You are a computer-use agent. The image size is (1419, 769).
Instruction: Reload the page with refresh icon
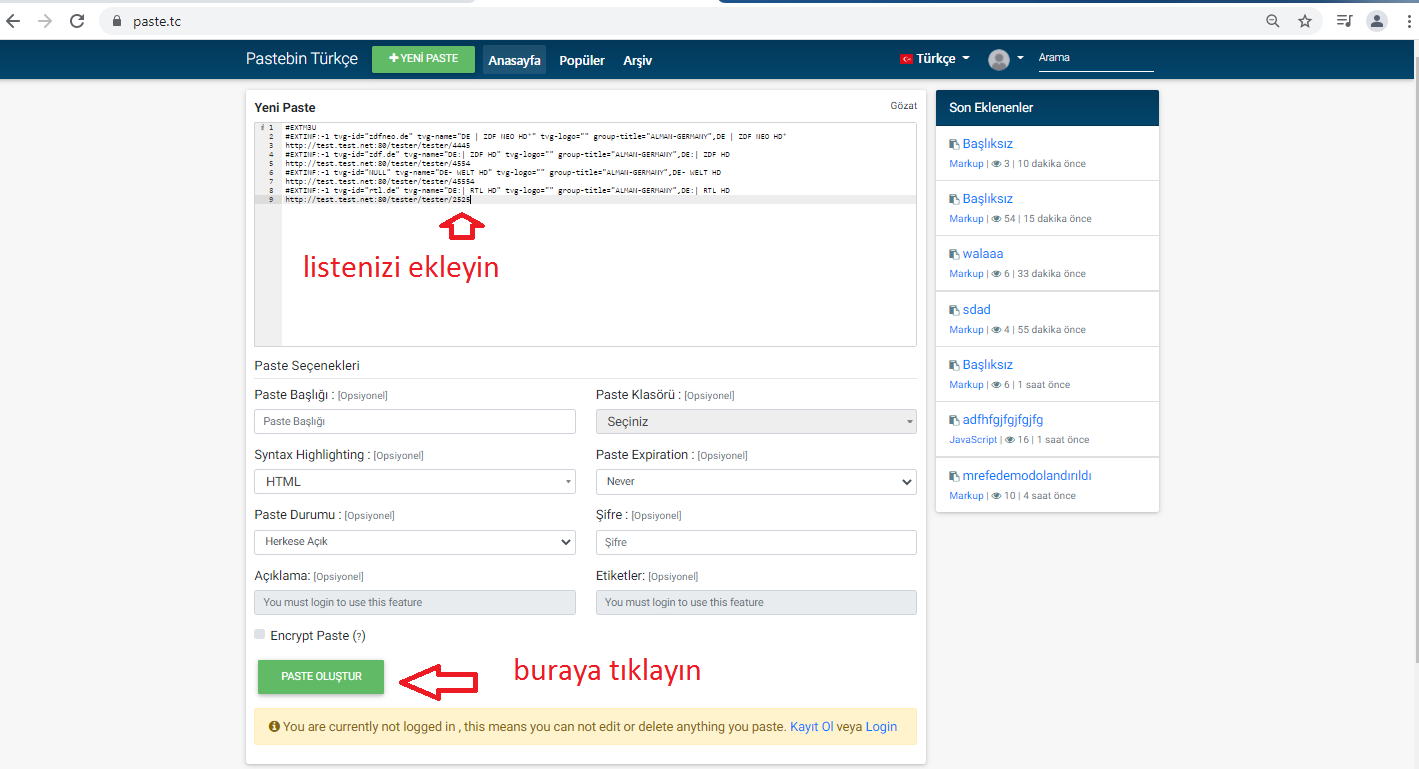click(x=77, y=21)
